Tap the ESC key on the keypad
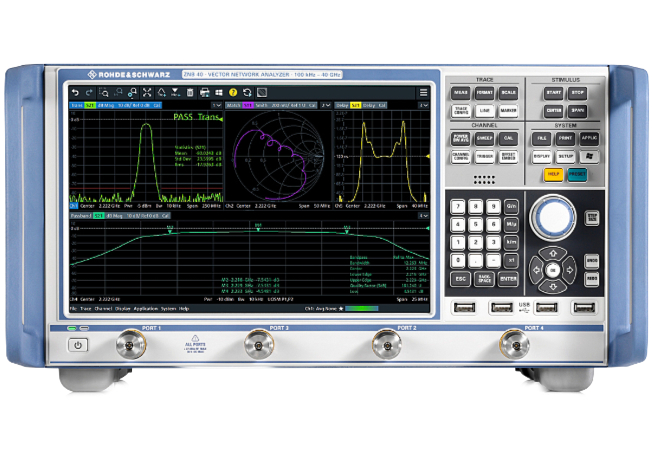Viewport: 652px width, 455px height. click(460, 279)
